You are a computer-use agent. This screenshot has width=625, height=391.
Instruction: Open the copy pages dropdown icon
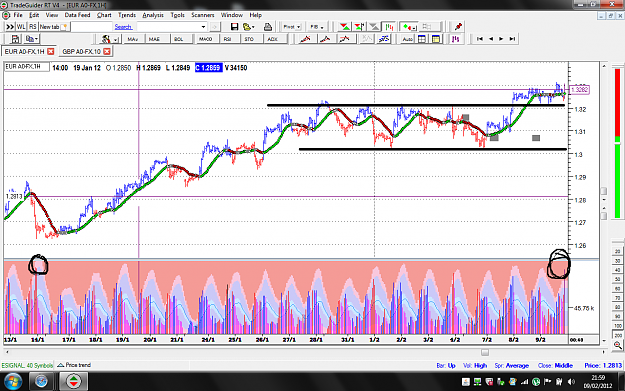click(x=32, y=39)
